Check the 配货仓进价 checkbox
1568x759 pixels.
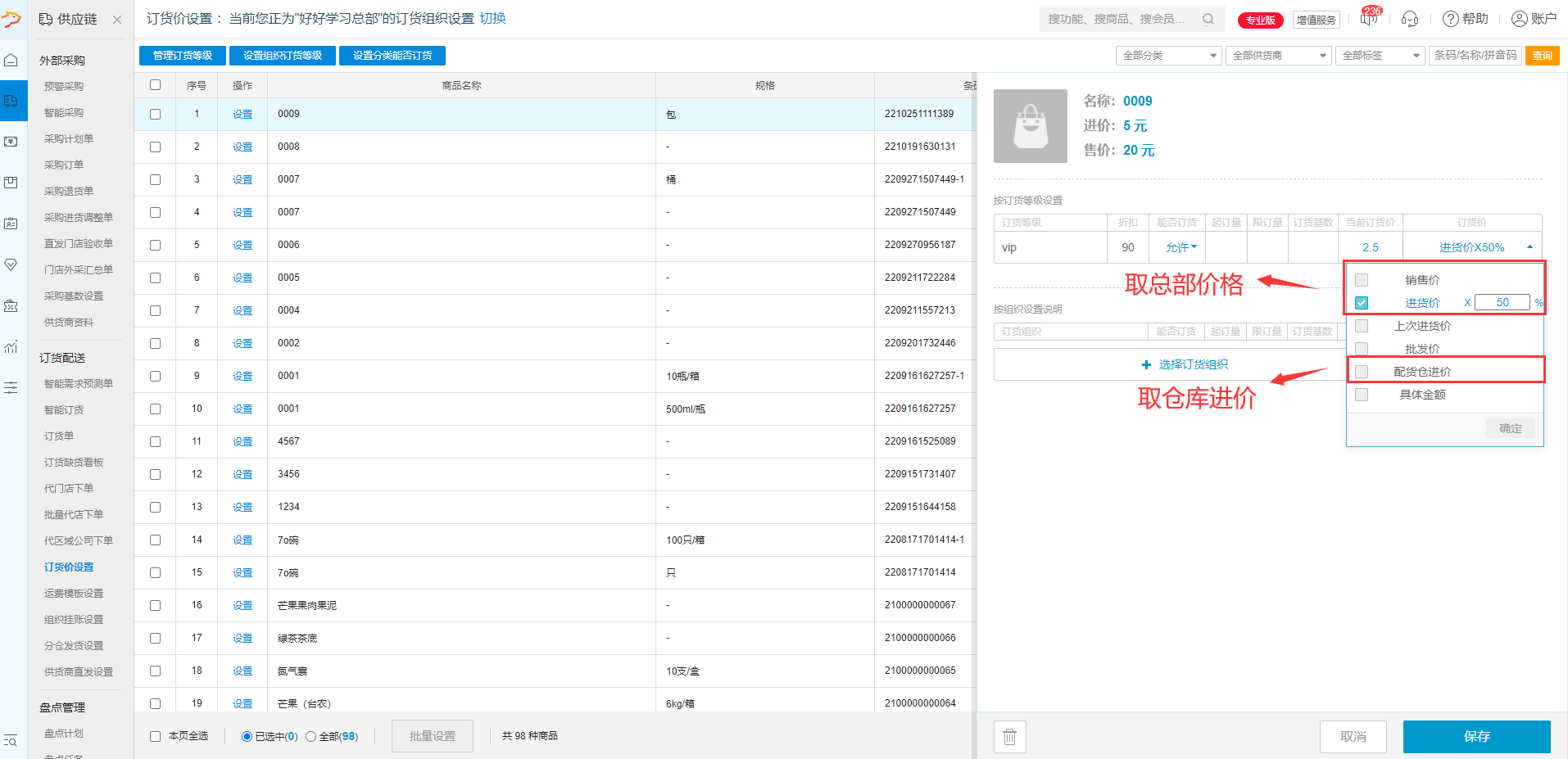[1362, 372]
